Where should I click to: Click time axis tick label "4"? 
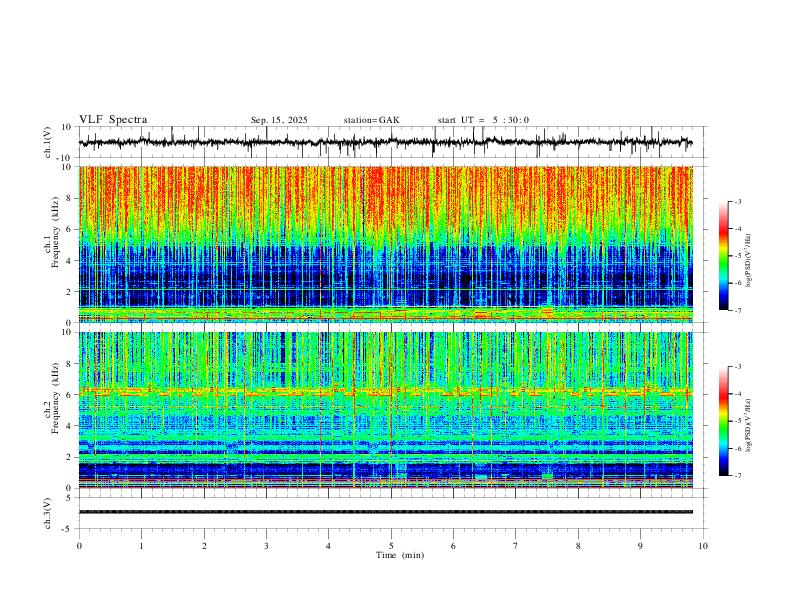pos(329,546)
